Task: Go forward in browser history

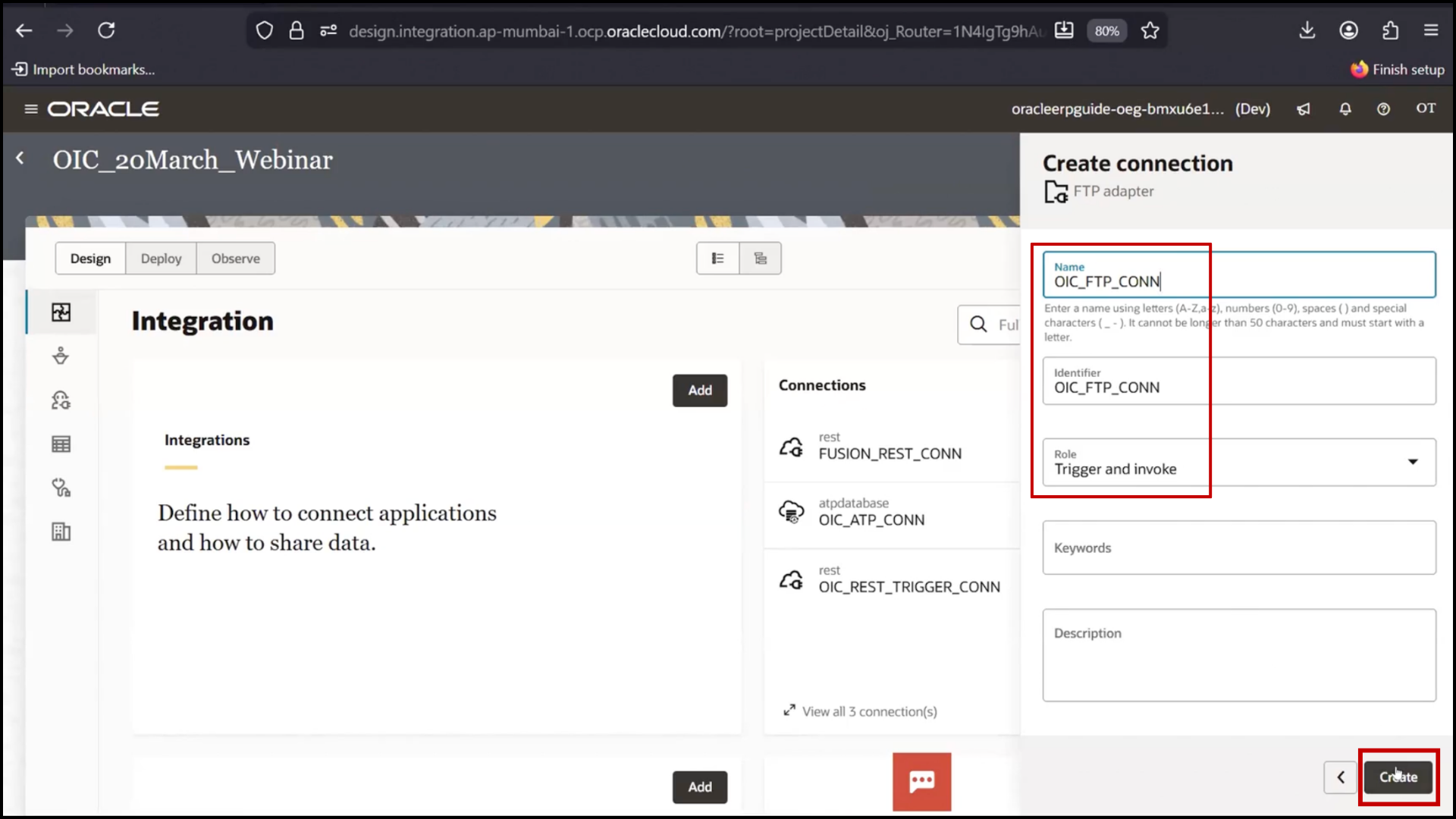Action: coord(65,30)
